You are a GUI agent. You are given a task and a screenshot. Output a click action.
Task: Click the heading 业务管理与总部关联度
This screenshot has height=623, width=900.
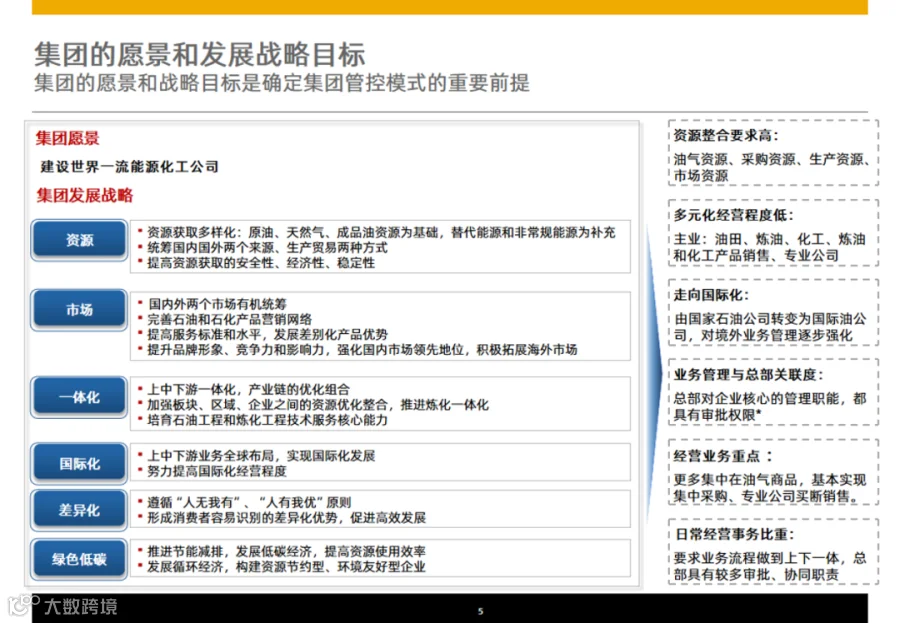(x=748, y=375)
